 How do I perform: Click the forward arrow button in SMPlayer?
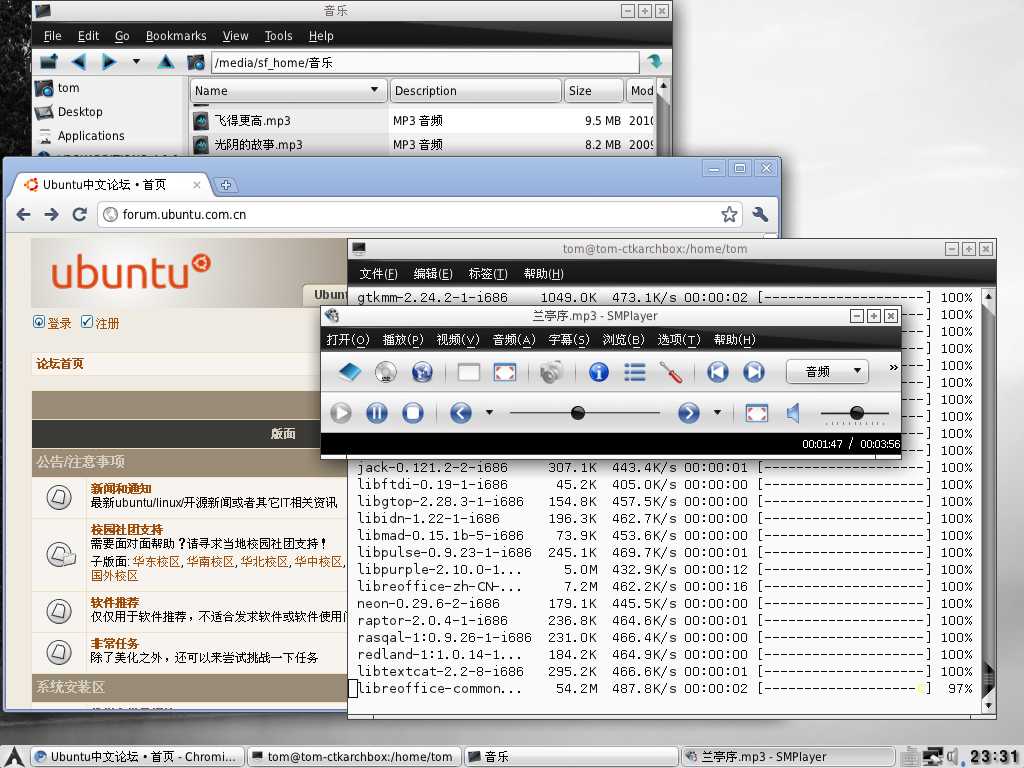pos(688,413)
